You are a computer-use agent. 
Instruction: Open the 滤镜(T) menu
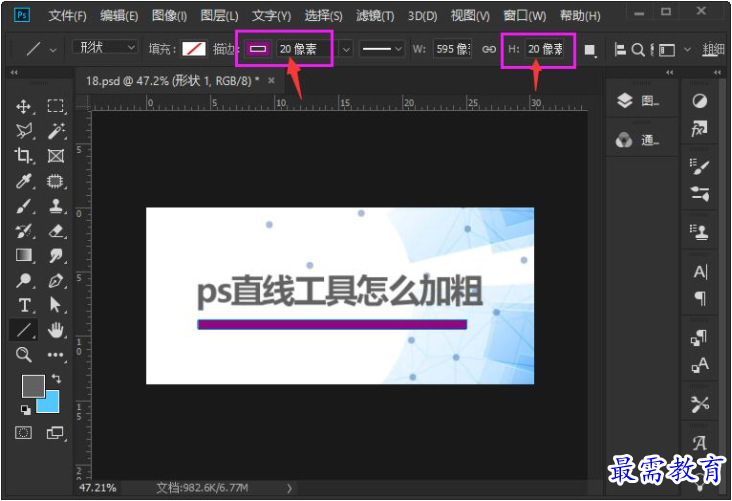tap(375, 16)
